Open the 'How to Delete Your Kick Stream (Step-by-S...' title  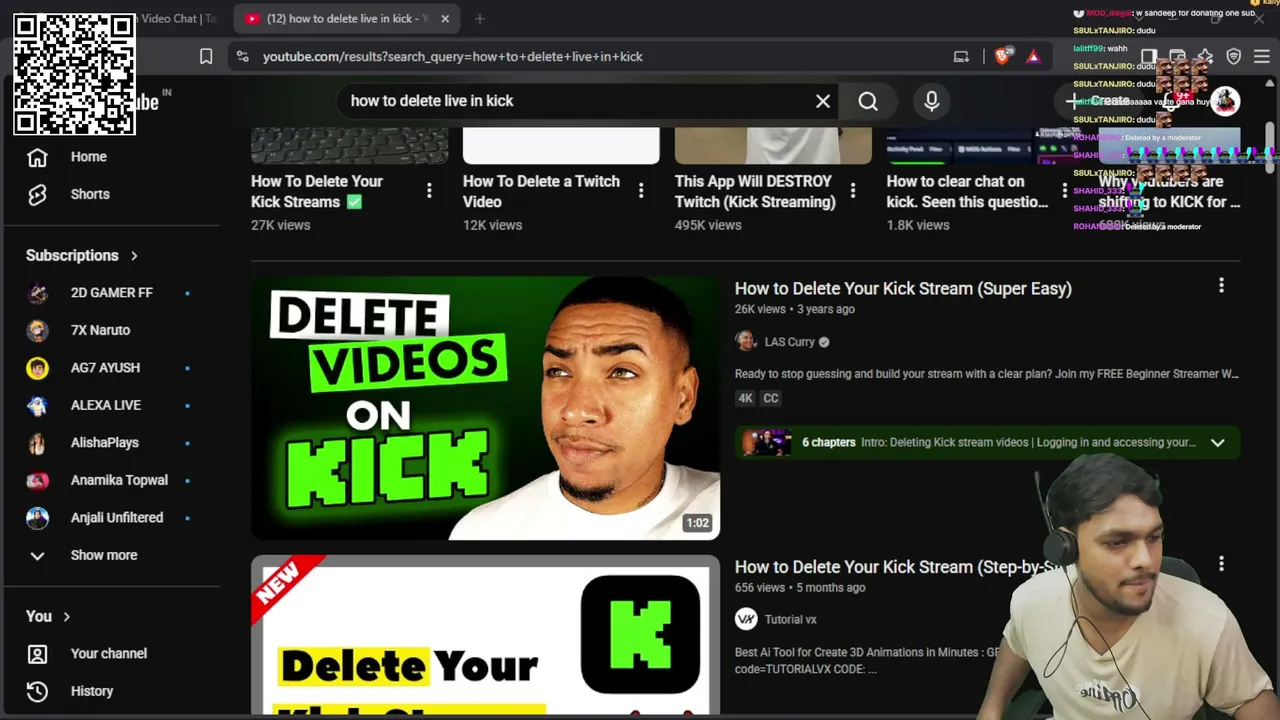click(899, 567)
